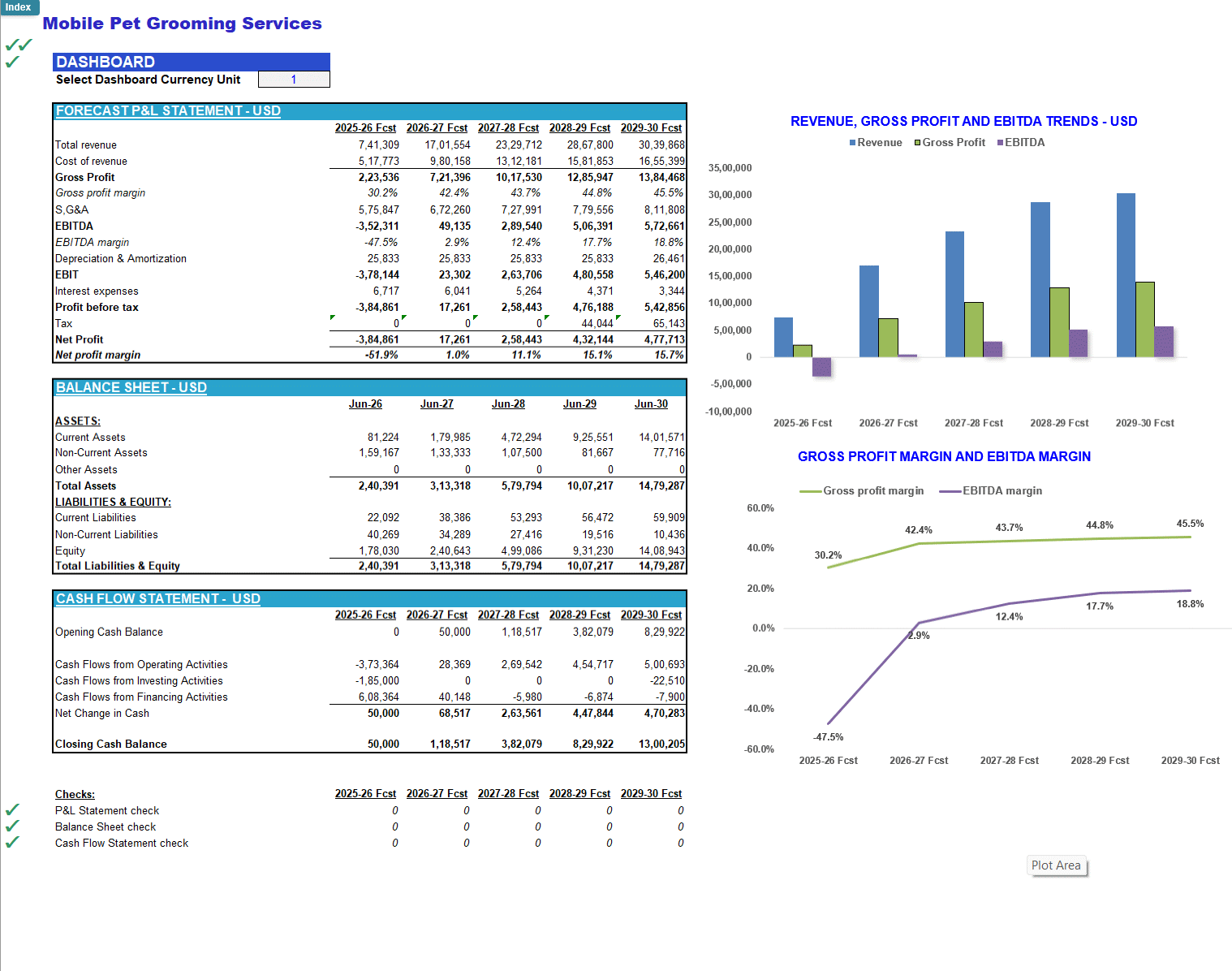Click the Cash Flow Statement - USD heading
The height and width of the screenshot is (971, 1232).
[157, 599]
